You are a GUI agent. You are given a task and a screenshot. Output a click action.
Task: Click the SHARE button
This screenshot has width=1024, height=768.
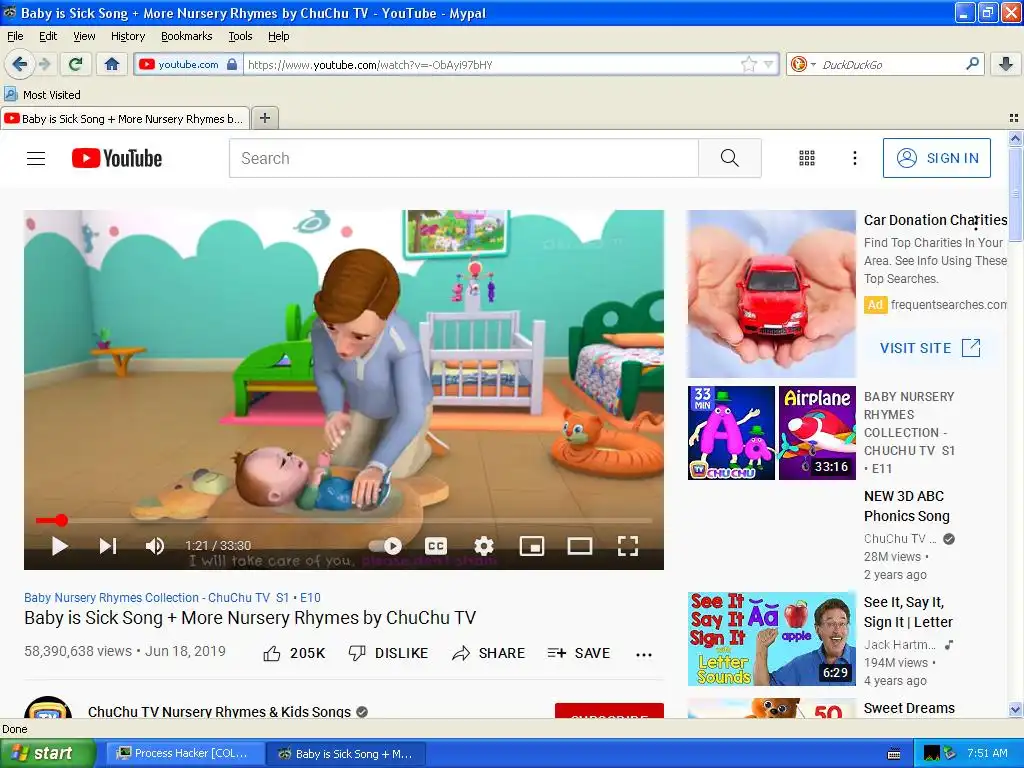tap(488, 653)
